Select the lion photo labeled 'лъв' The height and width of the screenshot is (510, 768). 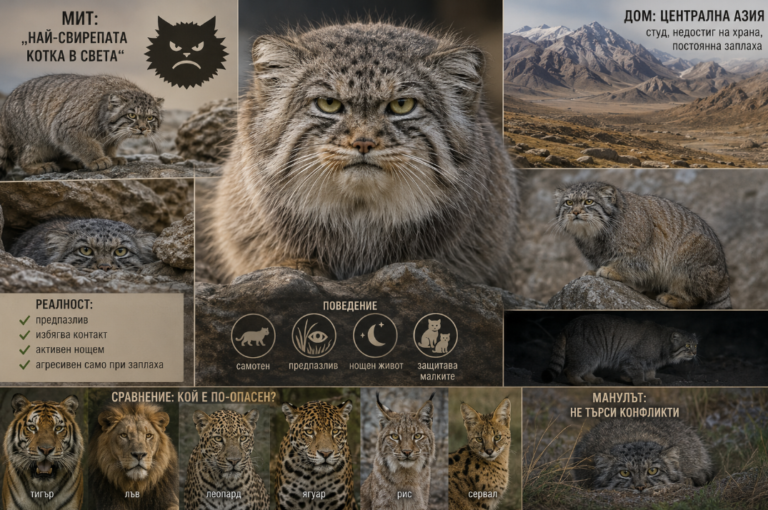(x=133, y=449)
